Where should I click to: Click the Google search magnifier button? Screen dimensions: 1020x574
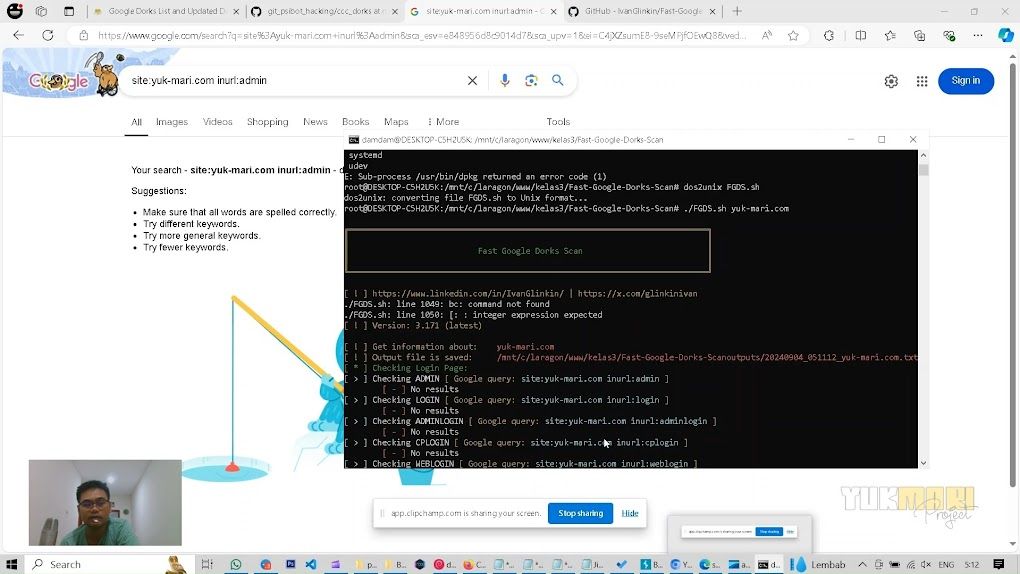pos(557,80)
